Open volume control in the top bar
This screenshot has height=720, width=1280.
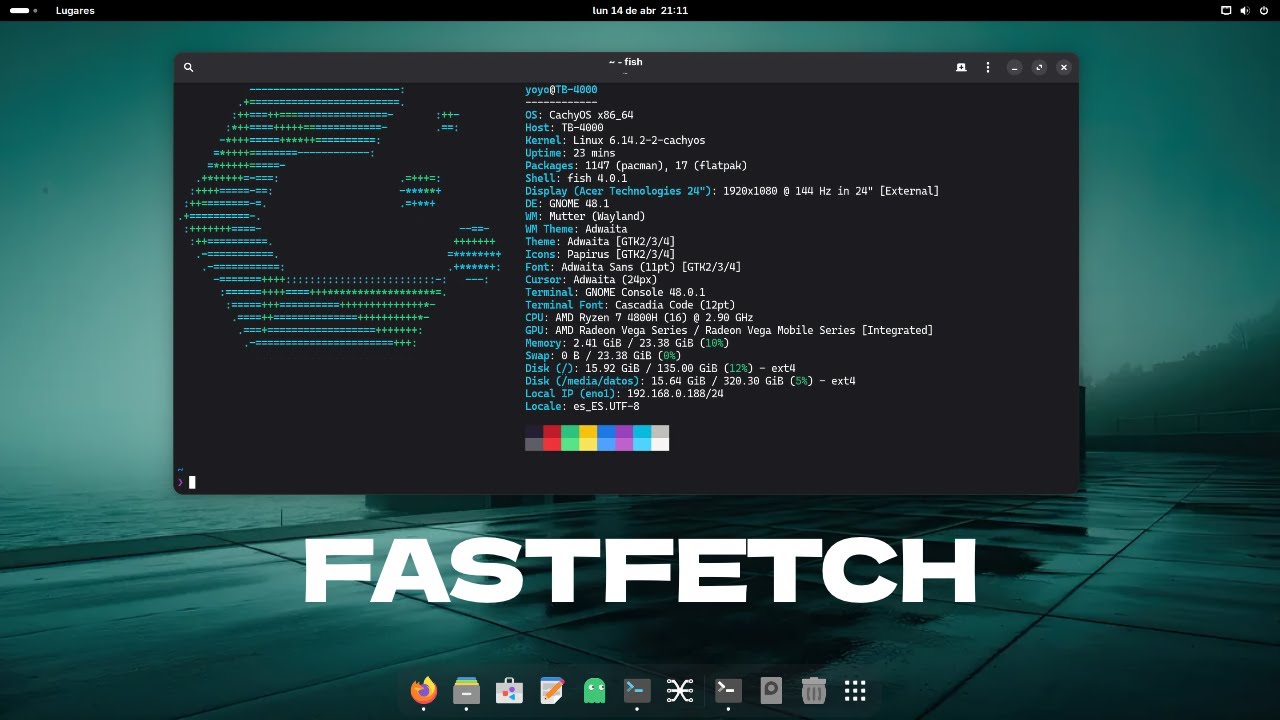point(1246,10)
